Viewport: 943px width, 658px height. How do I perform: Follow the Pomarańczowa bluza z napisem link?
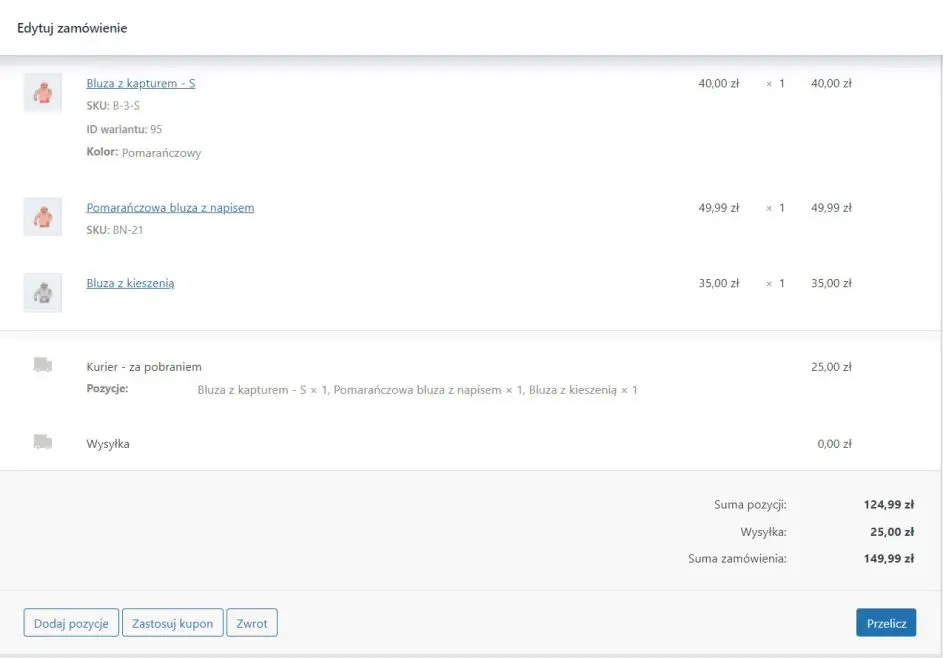(x=170, y=208)
